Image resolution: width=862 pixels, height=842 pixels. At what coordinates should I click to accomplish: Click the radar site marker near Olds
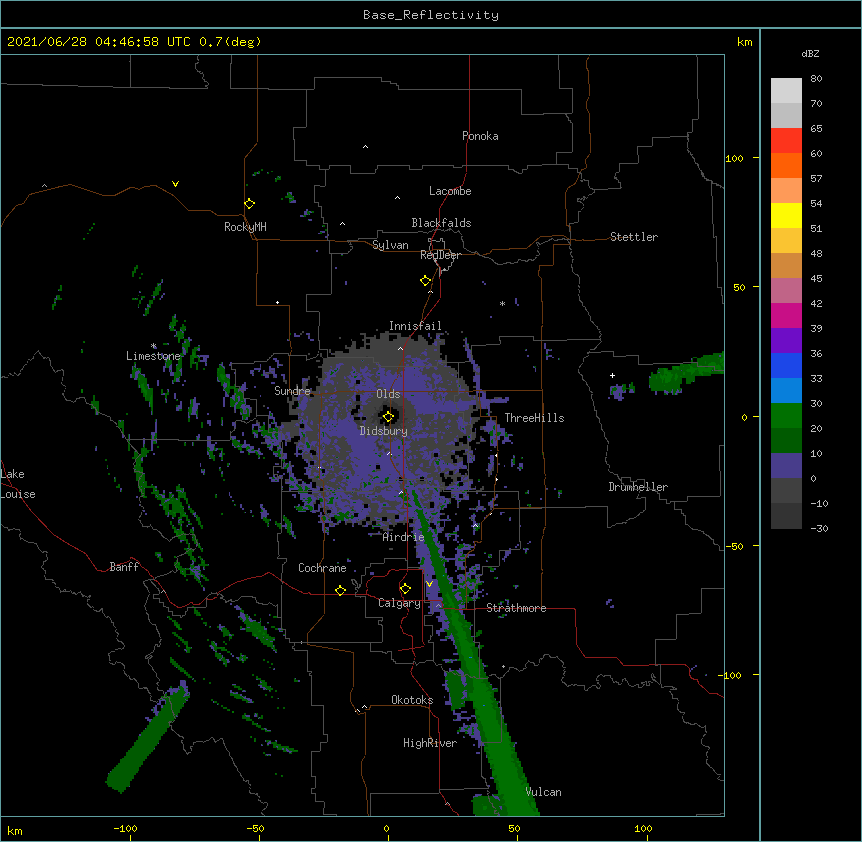coord(388,417)
